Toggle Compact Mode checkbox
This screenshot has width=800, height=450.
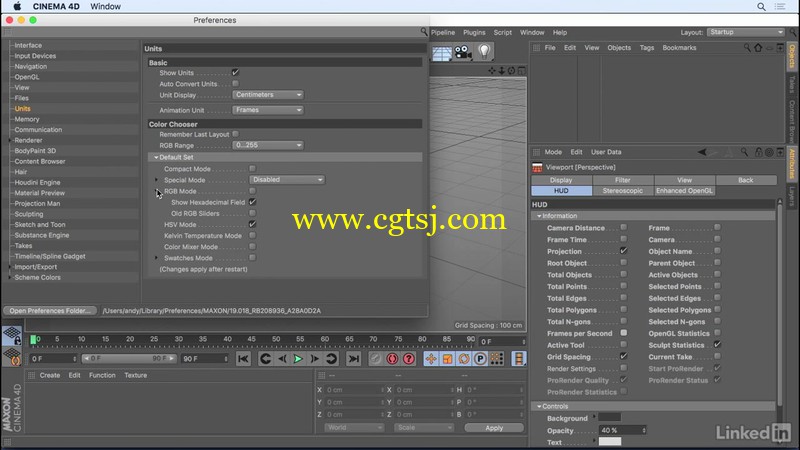click(252, 168)
